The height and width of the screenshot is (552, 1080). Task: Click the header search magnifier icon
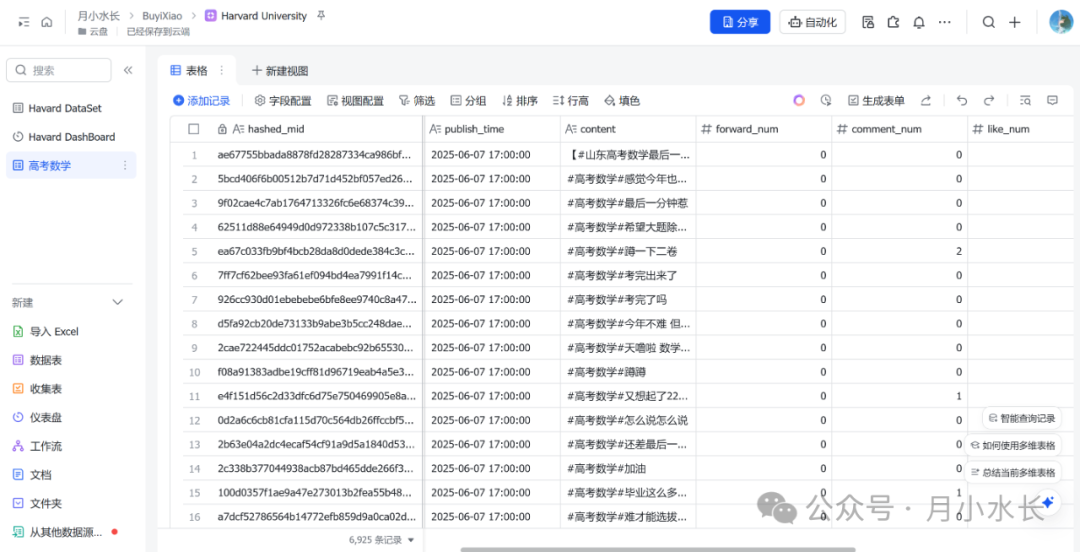[988, 22]
